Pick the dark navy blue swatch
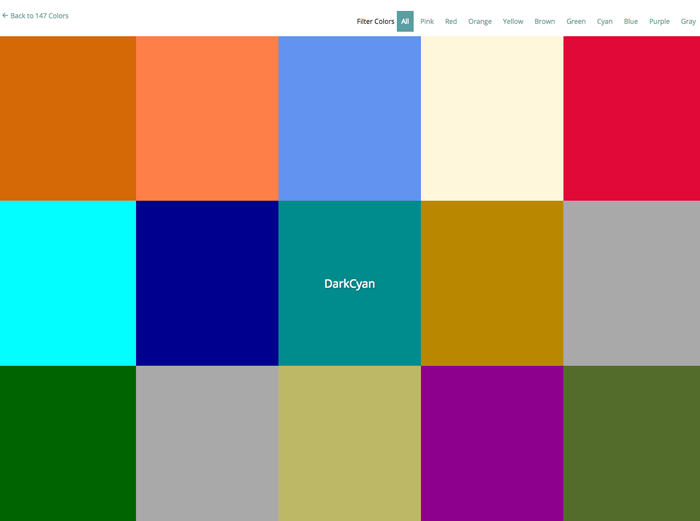 pyautogui.click(x=207, y=283)
